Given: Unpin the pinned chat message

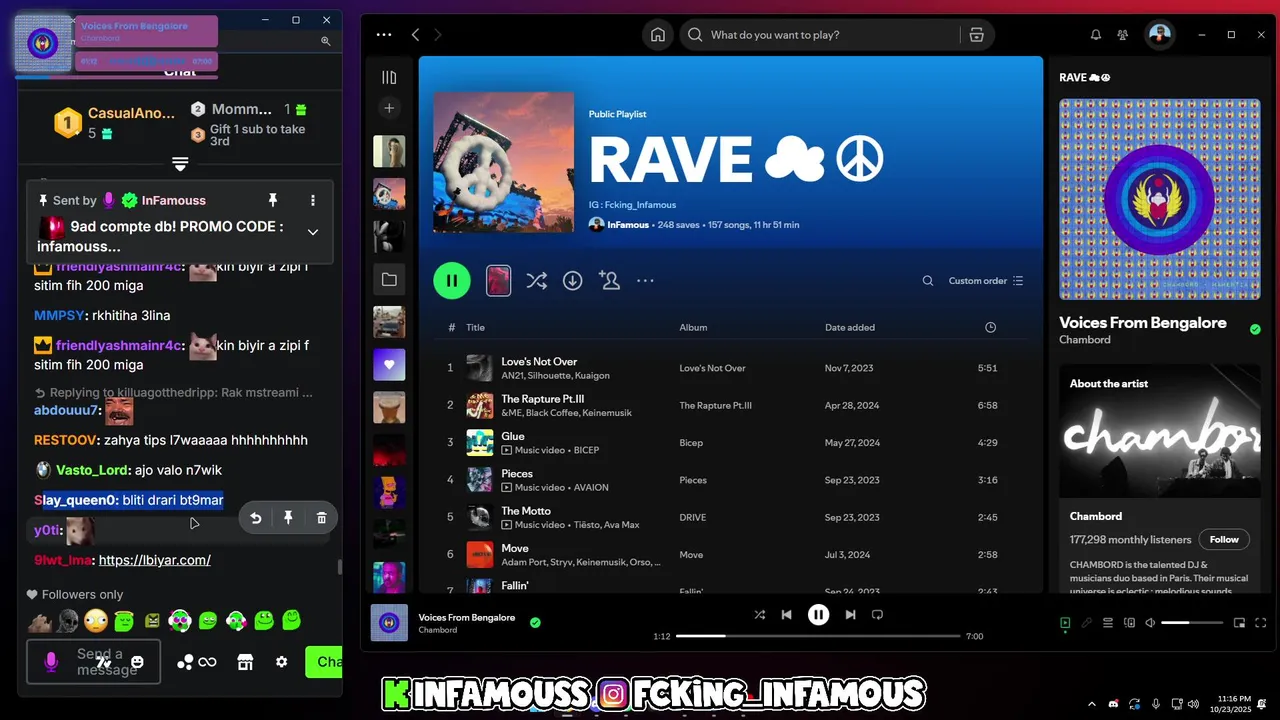Looking at the screenshot, I should 272,200.
